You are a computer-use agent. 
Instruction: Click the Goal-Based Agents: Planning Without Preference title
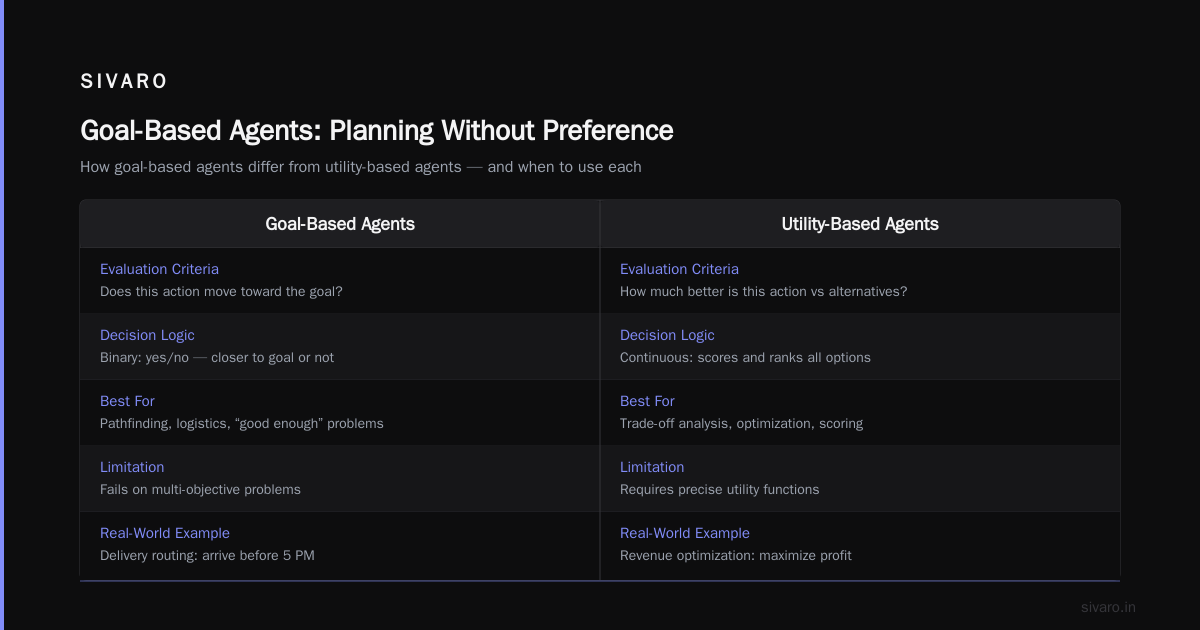377,130
